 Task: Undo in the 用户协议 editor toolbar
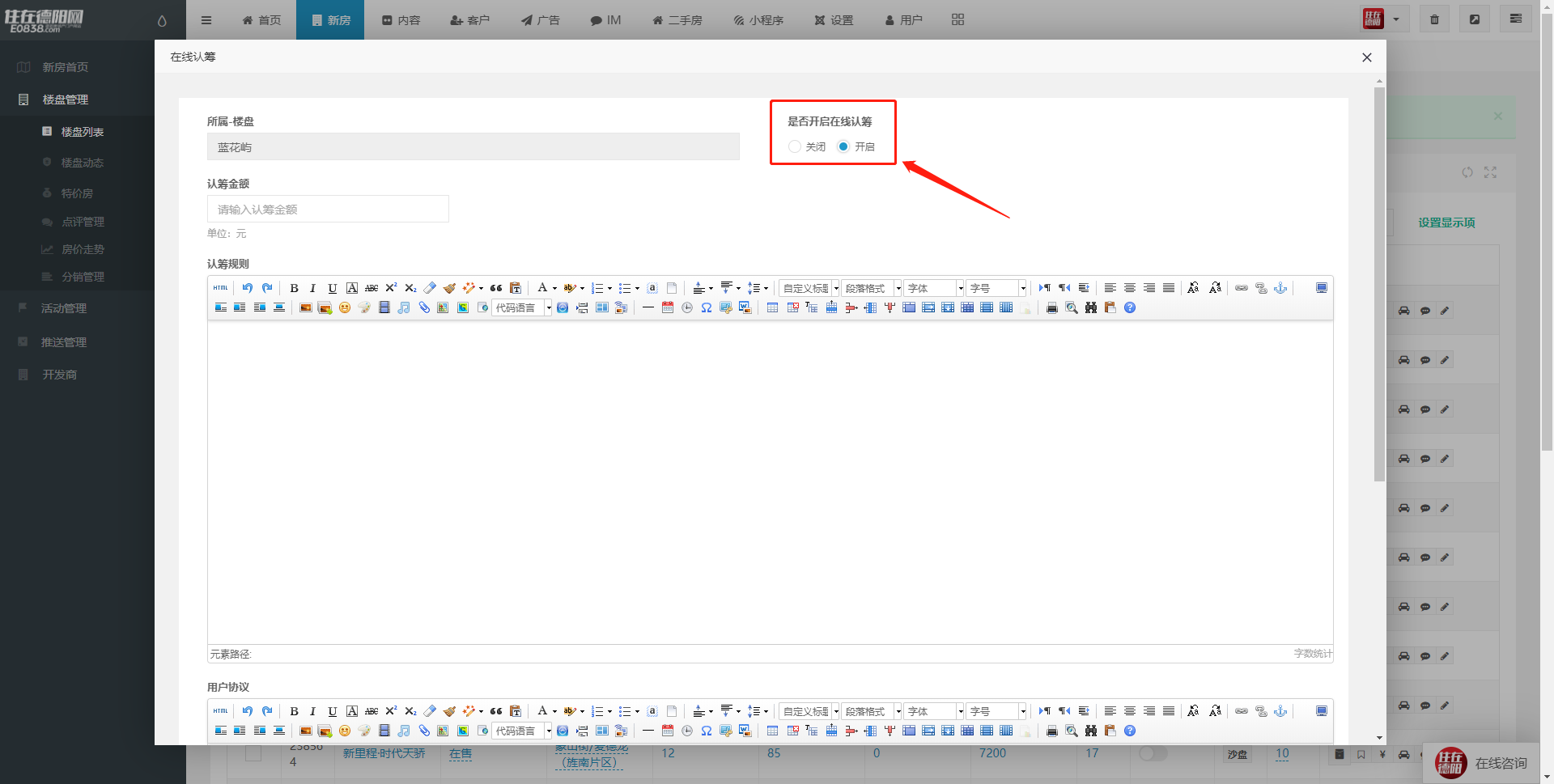point(248,711)
